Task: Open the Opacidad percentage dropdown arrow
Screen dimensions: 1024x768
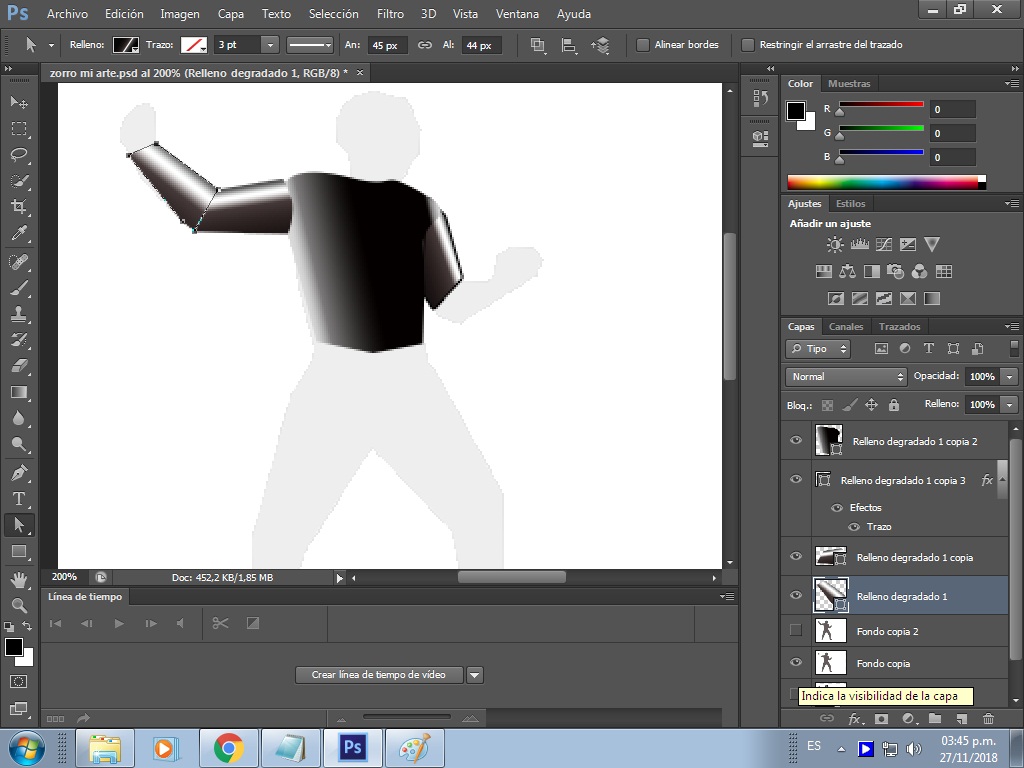Action: 1010,377
